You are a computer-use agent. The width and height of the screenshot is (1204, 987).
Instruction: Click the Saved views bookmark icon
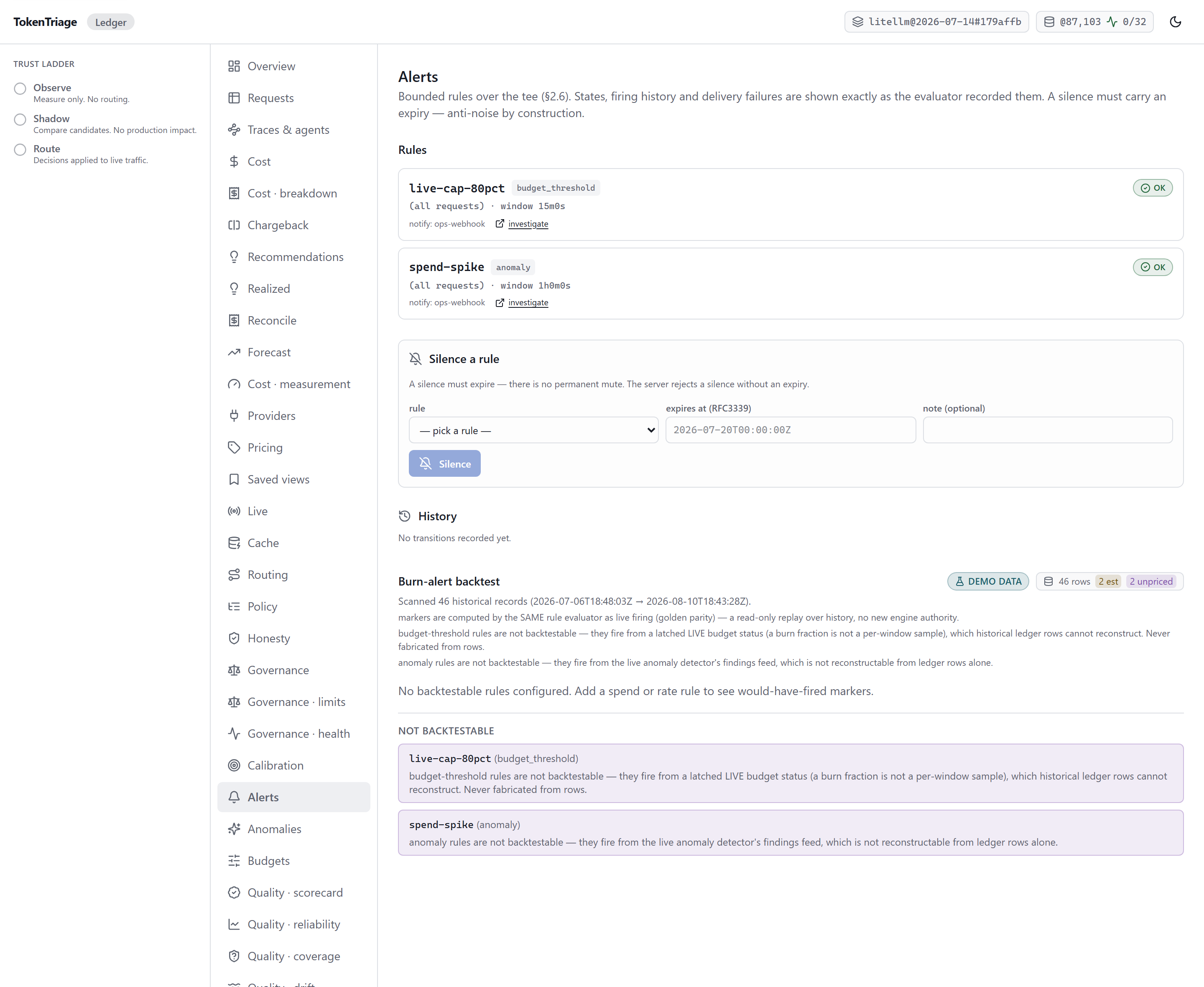coord(234,479)
